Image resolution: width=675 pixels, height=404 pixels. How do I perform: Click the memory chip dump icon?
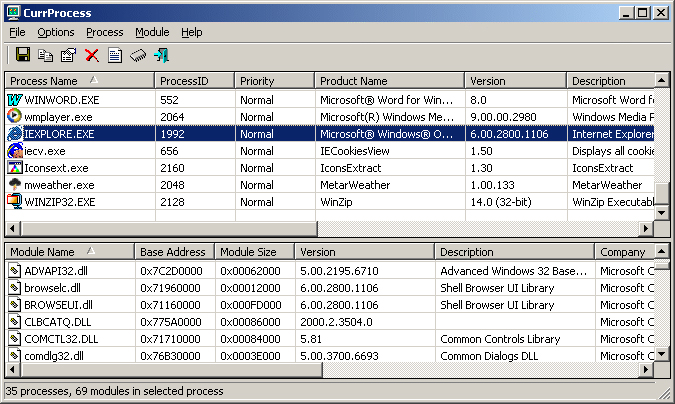coord(138,55)
